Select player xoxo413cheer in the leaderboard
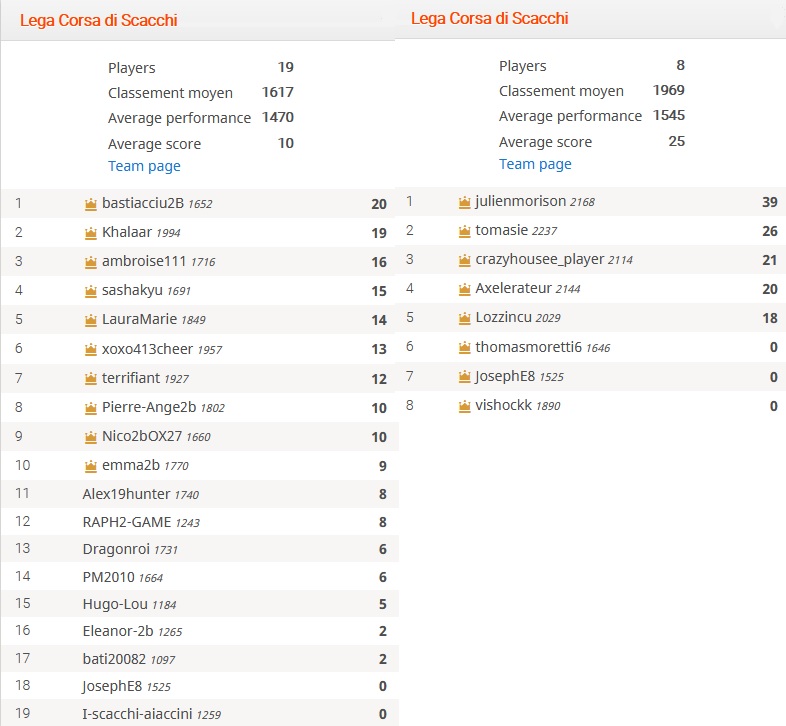Screen dimensions: 786x726 click(147, 349)
